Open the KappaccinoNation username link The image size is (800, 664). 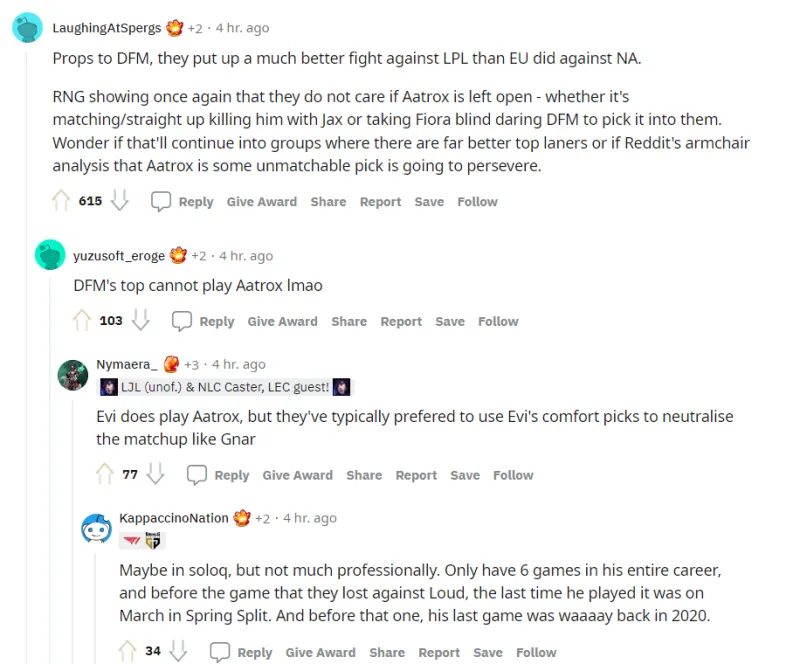pyautogui.click(x=174, y=518)
